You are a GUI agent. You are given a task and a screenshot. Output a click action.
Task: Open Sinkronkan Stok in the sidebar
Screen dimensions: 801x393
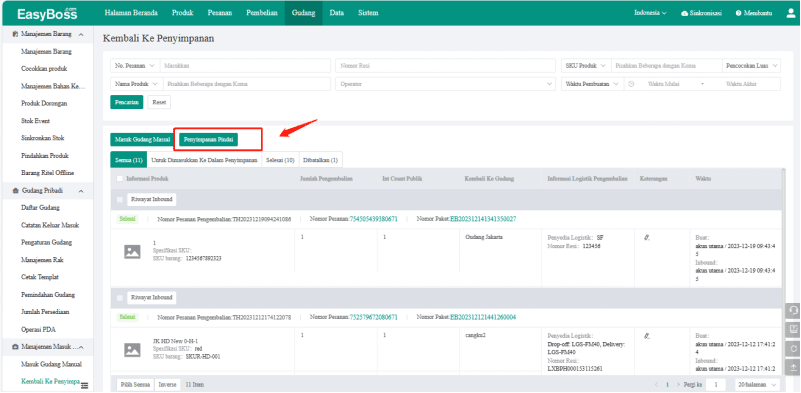[x=42, y=138]
